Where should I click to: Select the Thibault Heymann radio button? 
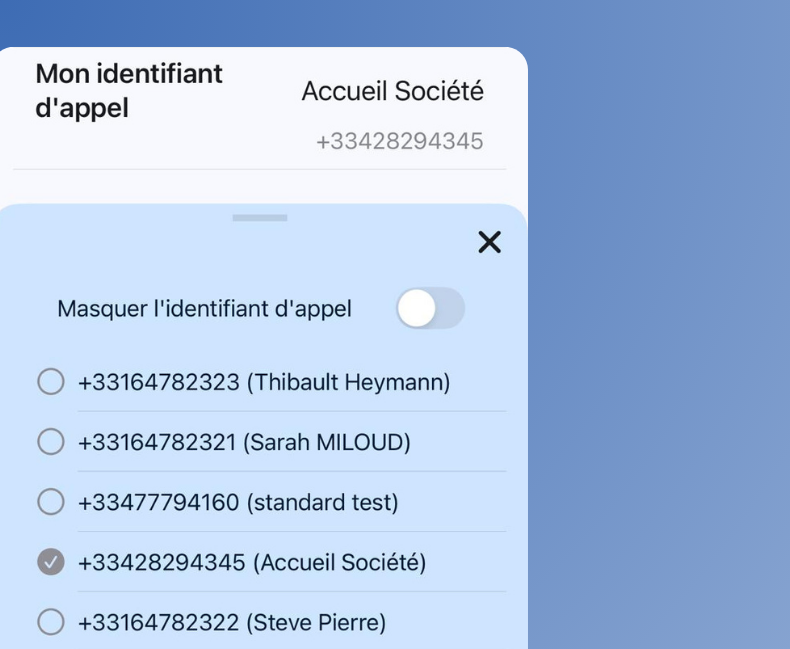pos(51,382)
